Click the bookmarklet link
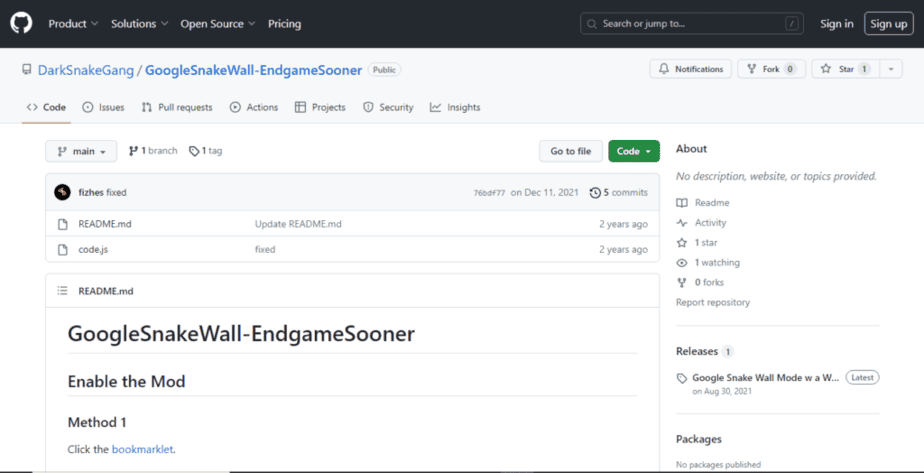The height and width of the screenshot is (473, 924). [143, 449]
